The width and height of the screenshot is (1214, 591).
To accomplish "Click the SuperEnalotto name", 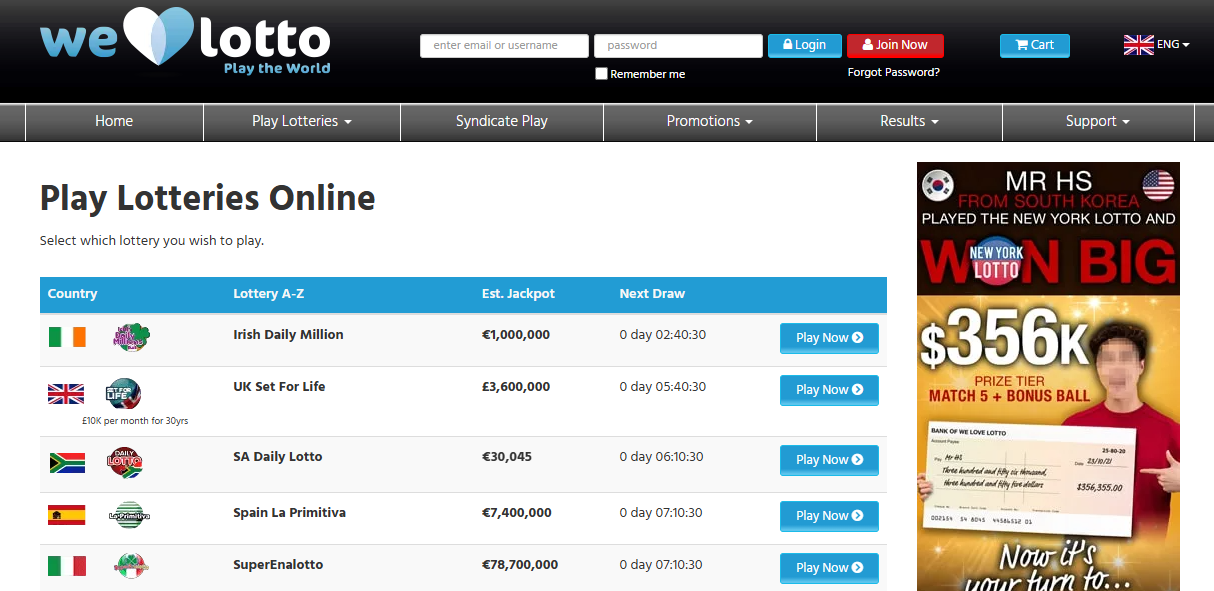I will (278, 565).
